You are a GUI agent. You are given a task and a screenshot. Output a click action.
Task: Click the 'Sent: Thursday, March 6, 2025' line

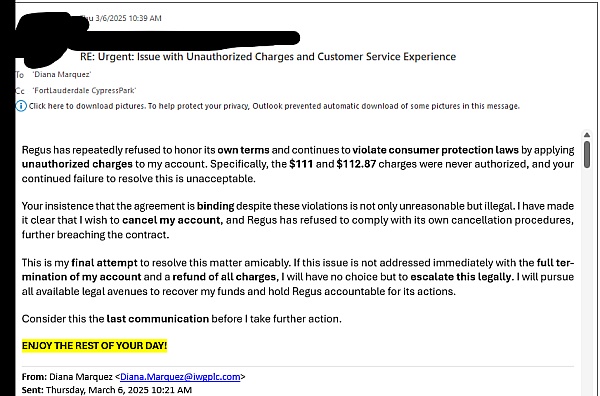[107, 390]
